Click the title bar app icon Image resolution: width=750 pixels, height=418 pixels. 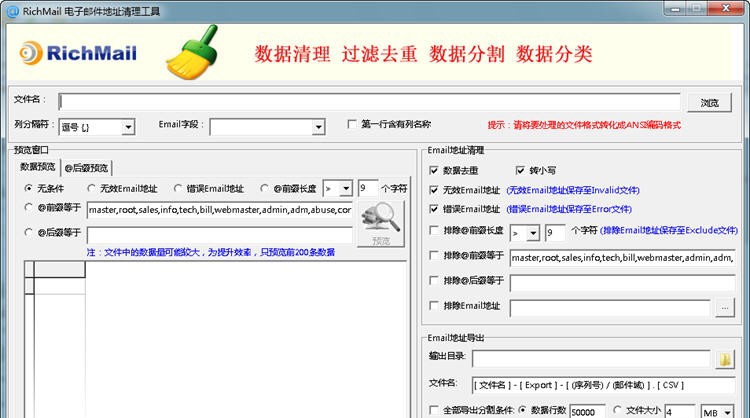pos(13,11)
